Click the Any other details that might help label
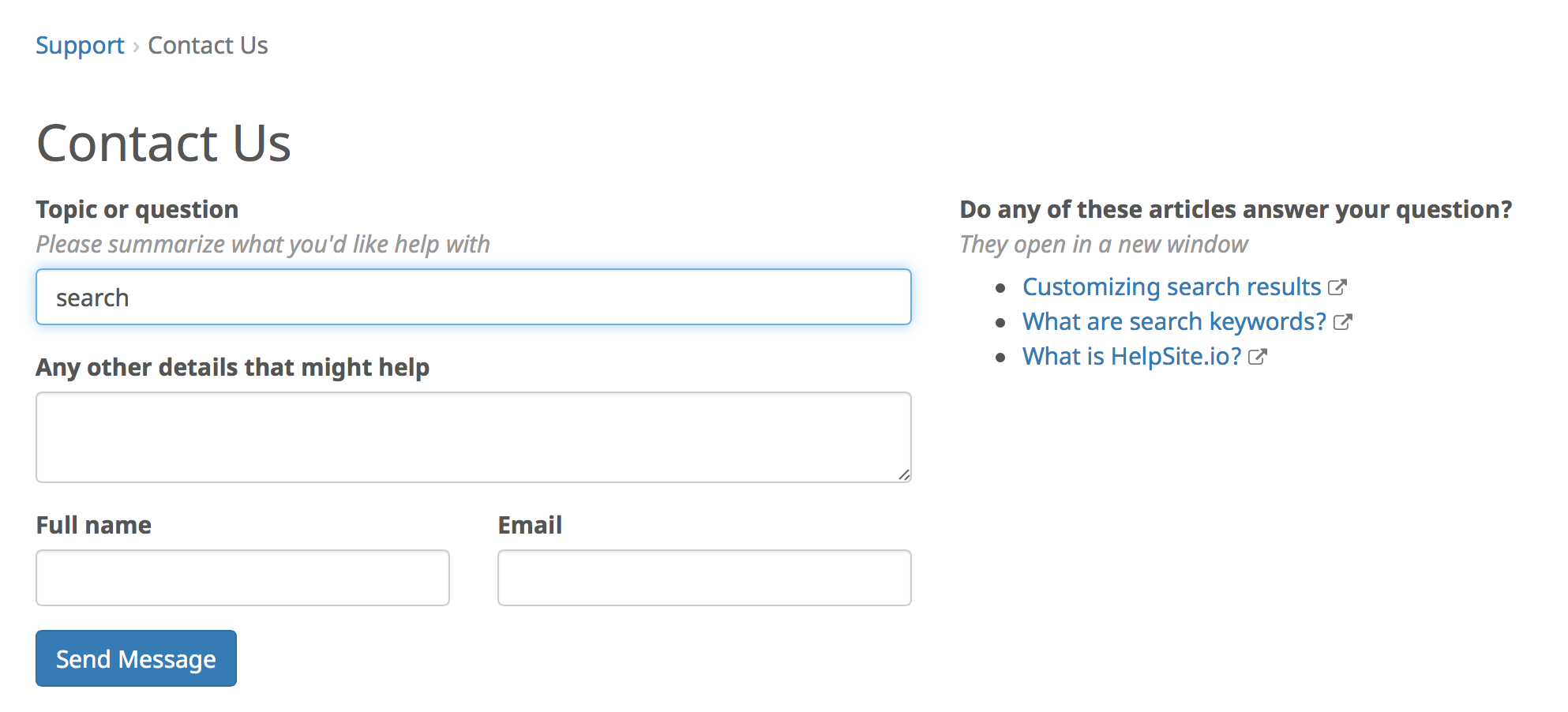1568x712 pixels. (233, 368)
